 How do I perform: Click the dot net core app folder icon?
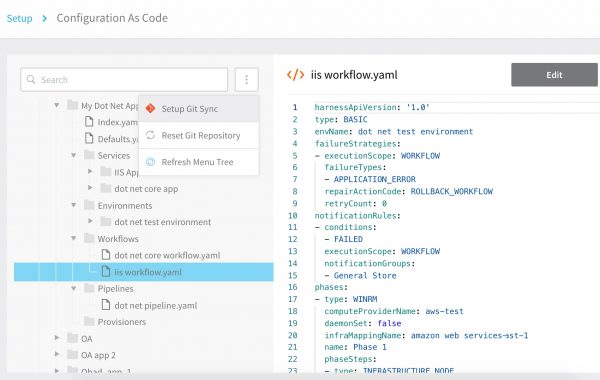pos(106,188)
